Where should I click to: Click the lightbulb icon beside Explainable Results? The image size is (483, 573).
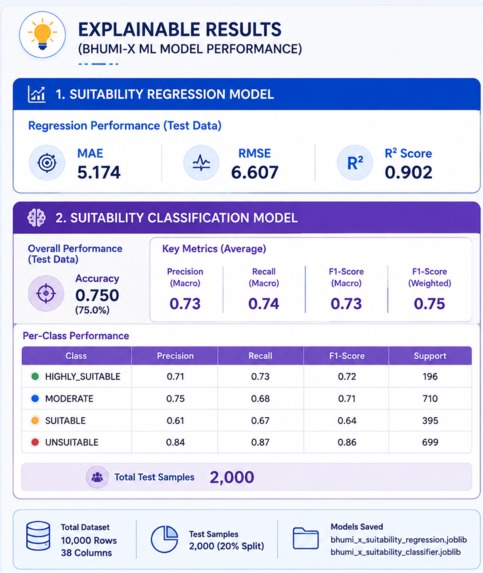[x=42, y=35]
